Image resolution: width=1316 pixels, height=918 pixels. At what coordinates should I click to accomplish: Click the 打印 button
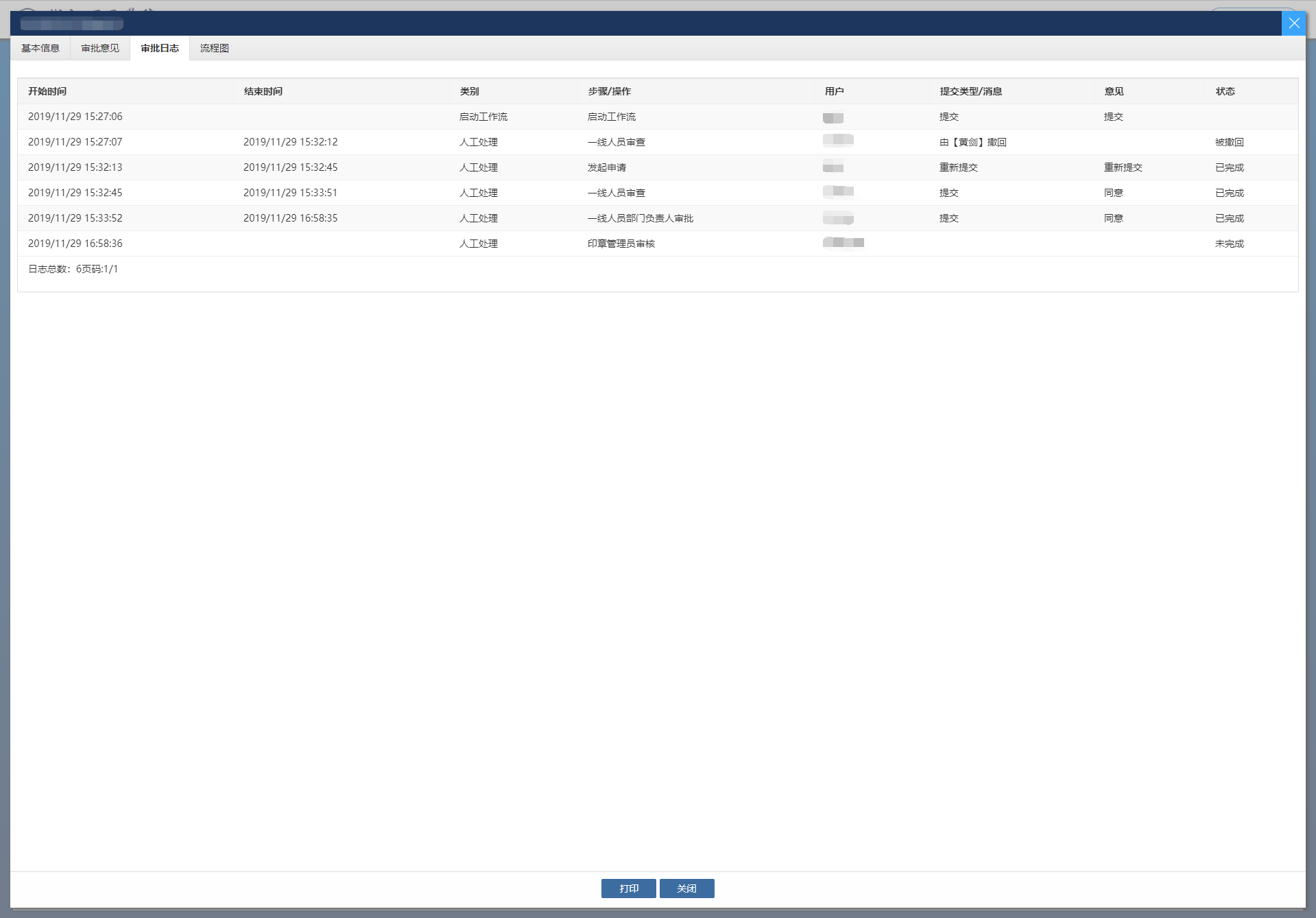click(x=629, y=888)
